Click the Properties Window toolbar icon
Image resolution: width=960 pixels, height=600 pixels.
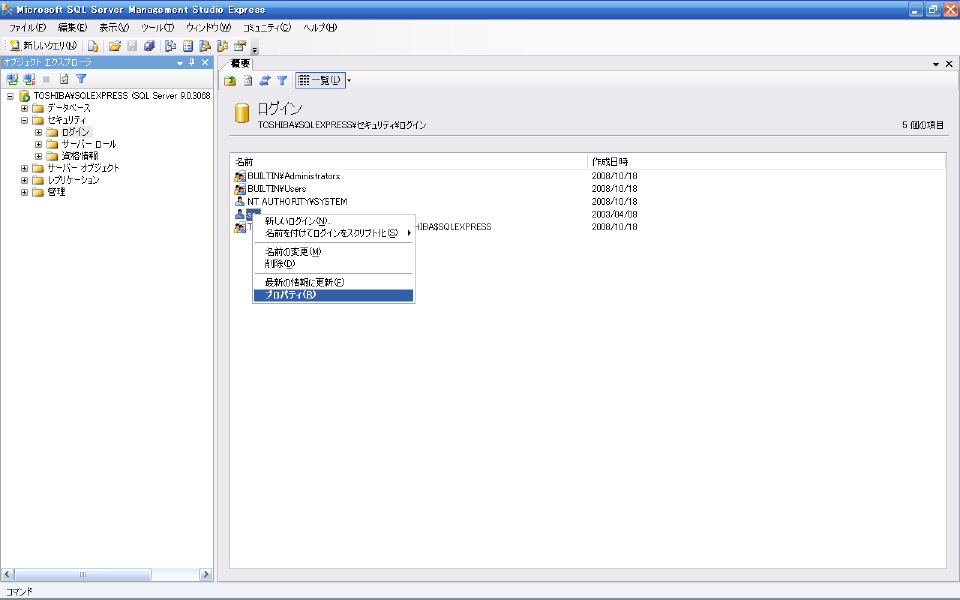(239, 46)
